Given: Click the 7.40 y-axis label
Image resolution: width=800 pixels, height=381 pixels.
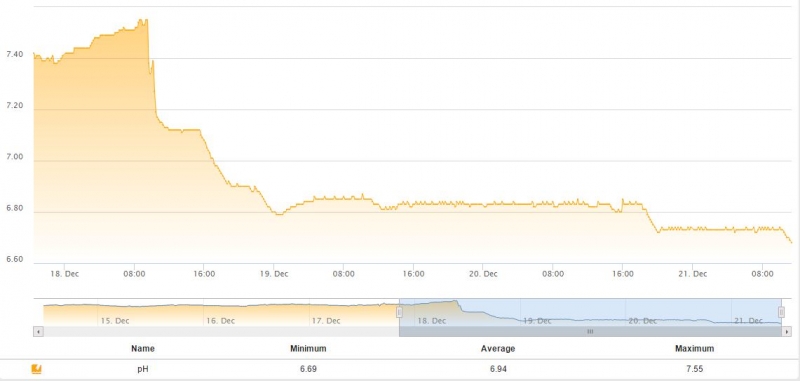Looking at the screenshot, I should [14, 54].
